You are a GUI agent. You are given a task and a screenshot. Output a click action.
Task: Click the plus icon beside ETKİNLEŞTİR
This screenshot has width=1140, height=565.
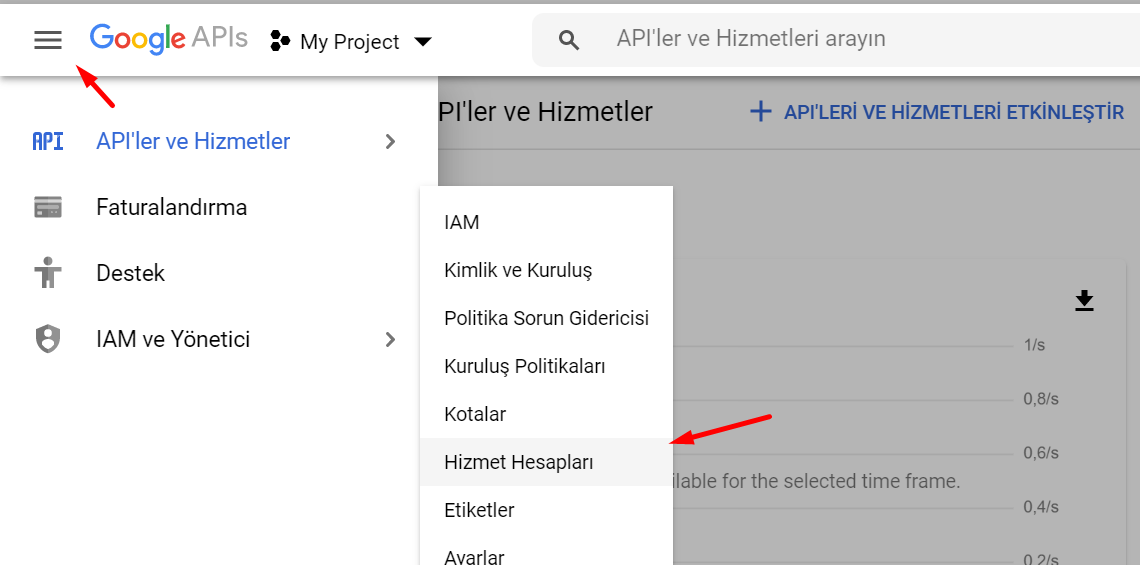(760, 112)
